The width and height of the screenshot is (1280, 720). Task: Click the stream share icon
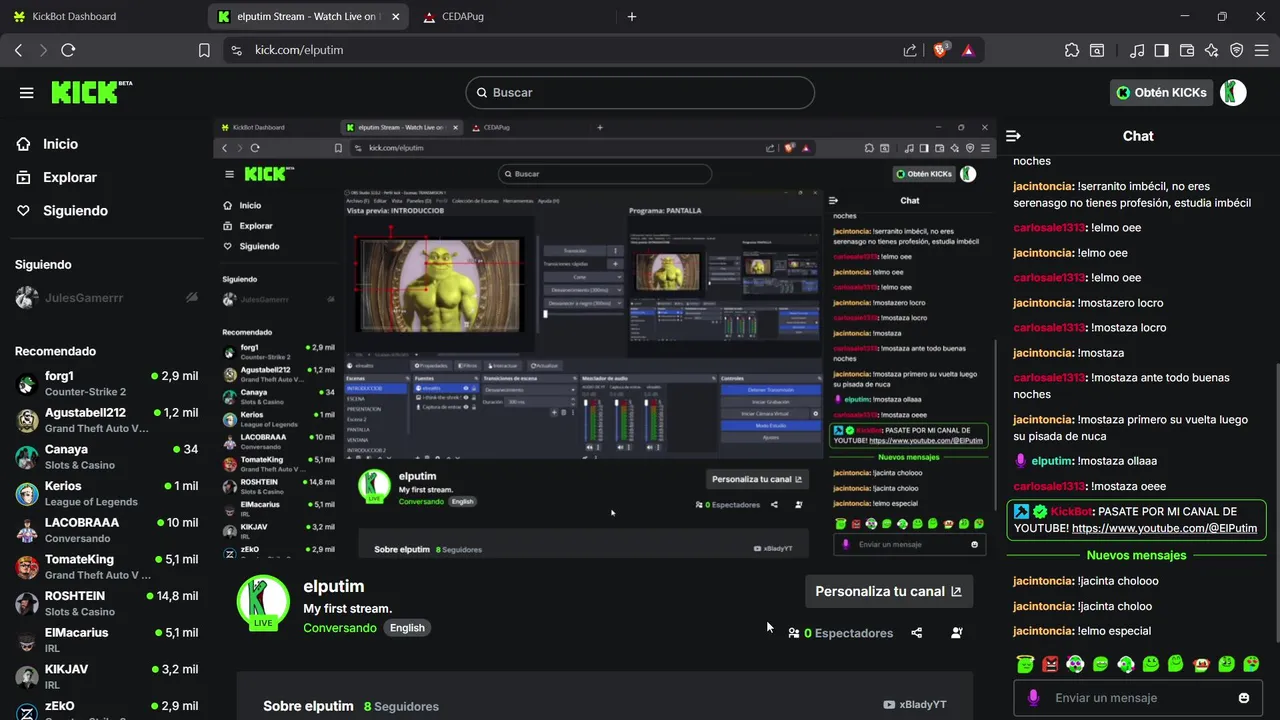(x=917, y=633)
